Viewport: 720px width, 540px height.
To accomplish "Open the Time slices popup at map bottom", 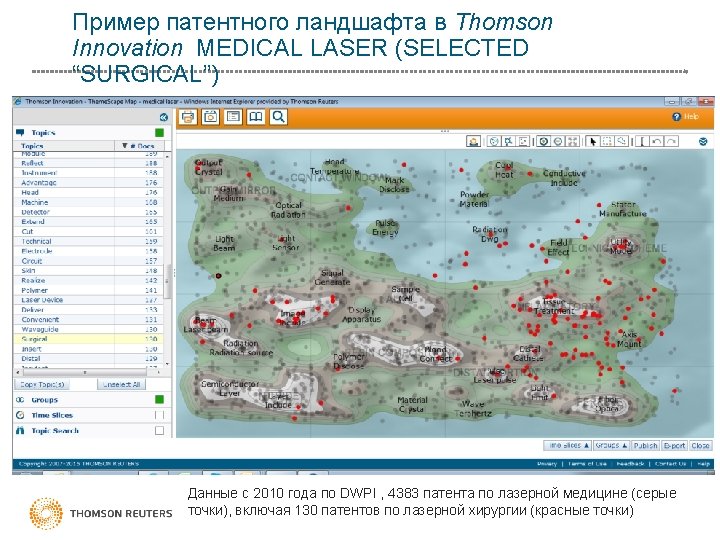I will 567,445.
